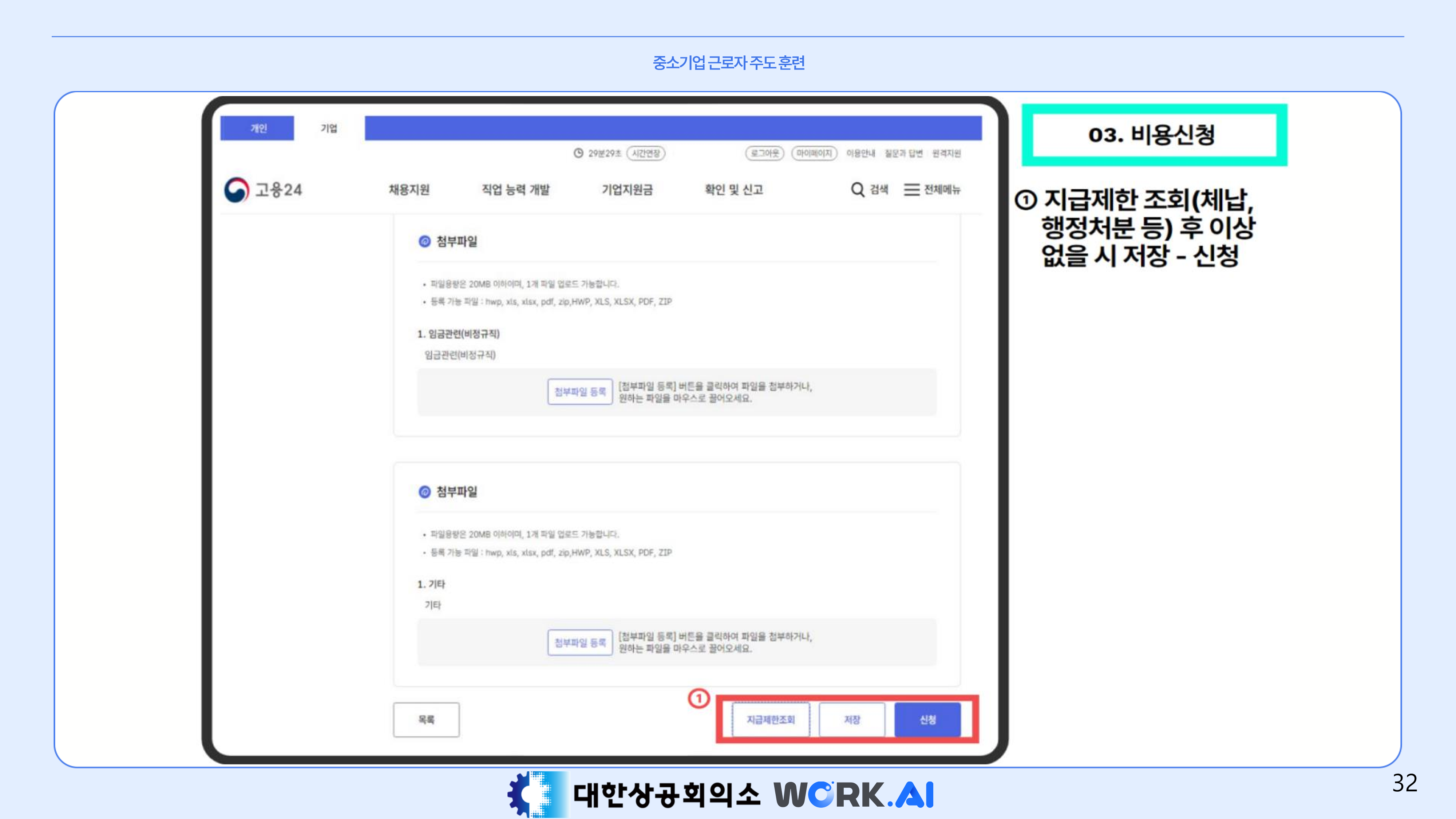Click the first 첨부파일 section icon
This screenshot has height=819, width=1456.
[x=424, y=242]
